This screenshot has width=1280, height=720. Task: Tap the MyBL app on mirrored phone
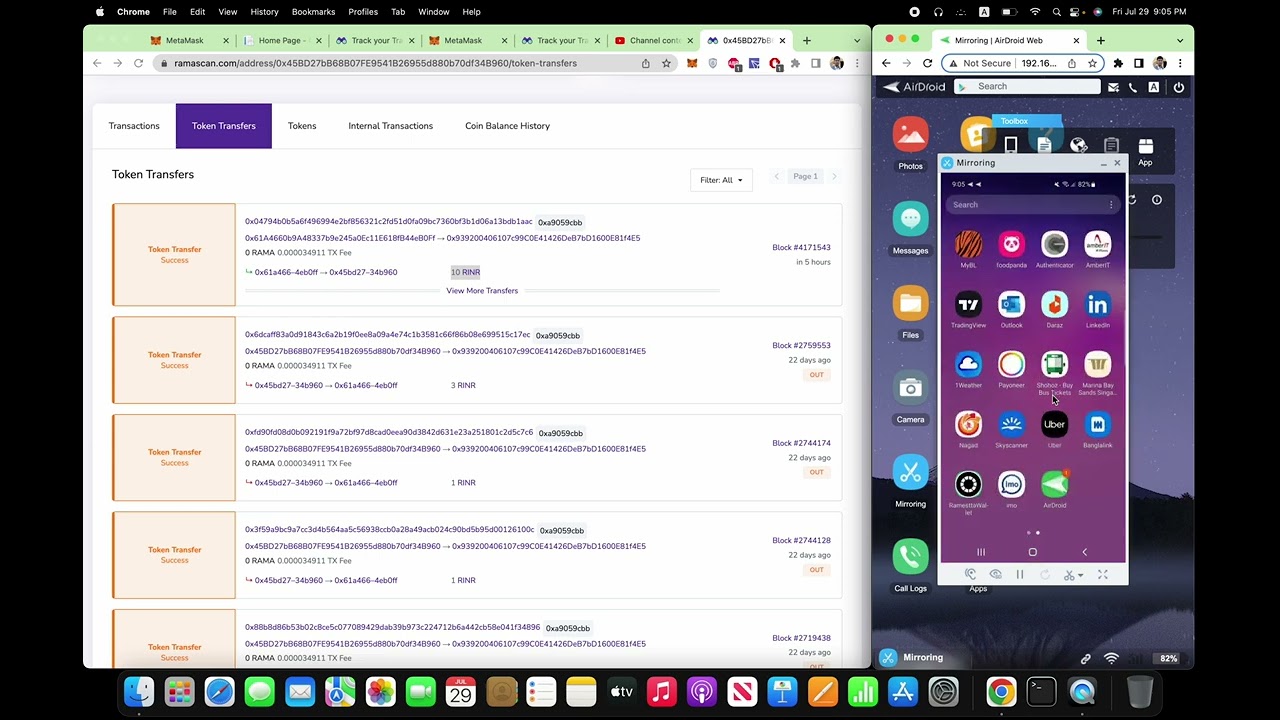pyautogui.click(x=968, y=245)
